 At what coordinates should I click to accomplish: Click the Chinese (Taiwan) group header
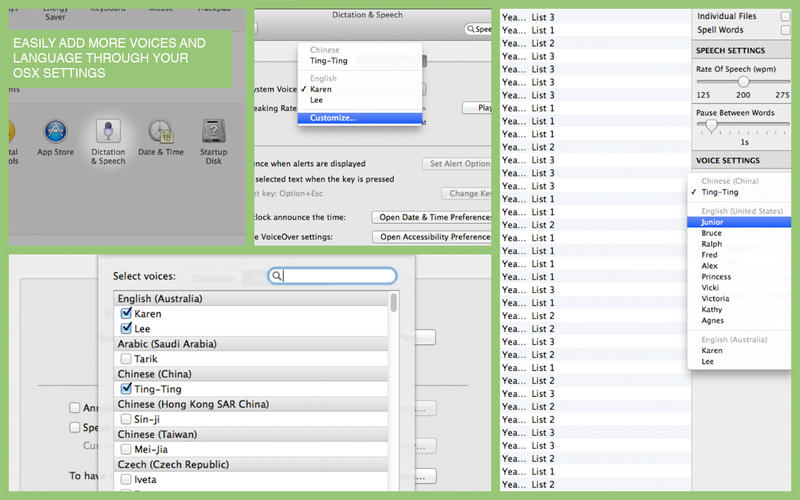pos(251,434)
